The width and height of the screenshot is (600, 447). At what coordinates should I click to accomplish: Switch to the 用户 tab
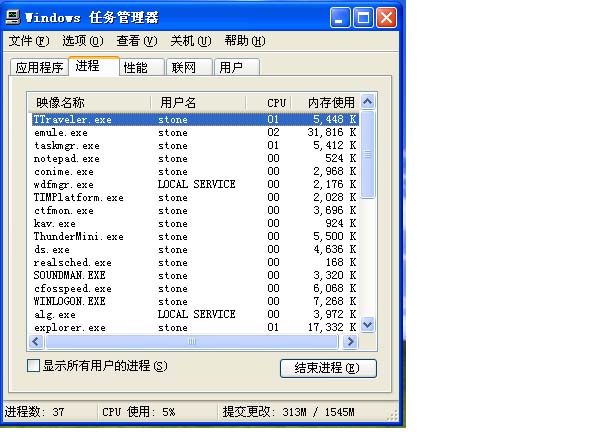pyautogui.click(x=237, y=67)
